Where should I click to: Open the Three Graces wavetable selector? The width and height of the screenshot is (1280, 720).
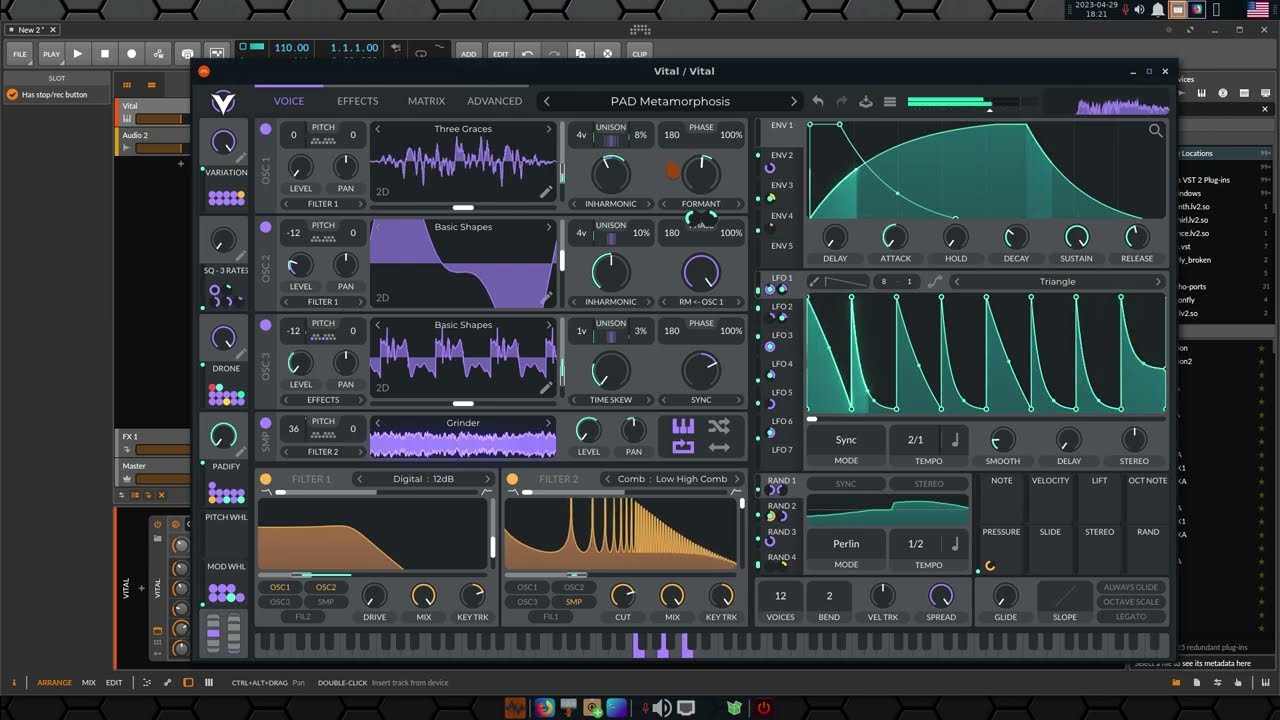pyautogui.click(x=463, y=129)
